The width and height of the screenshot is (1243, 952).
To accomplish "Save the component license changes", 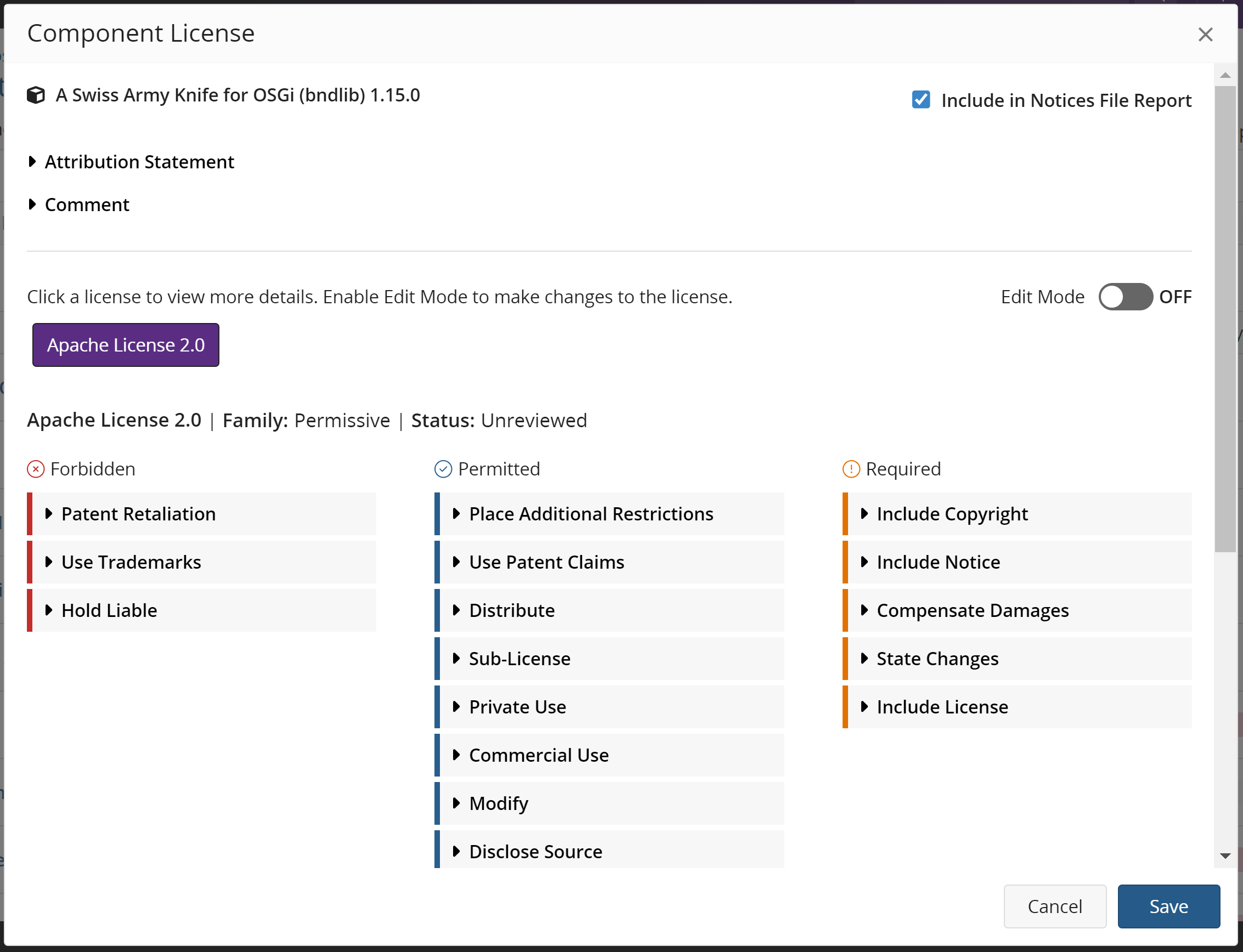I will coord(1169,906).
